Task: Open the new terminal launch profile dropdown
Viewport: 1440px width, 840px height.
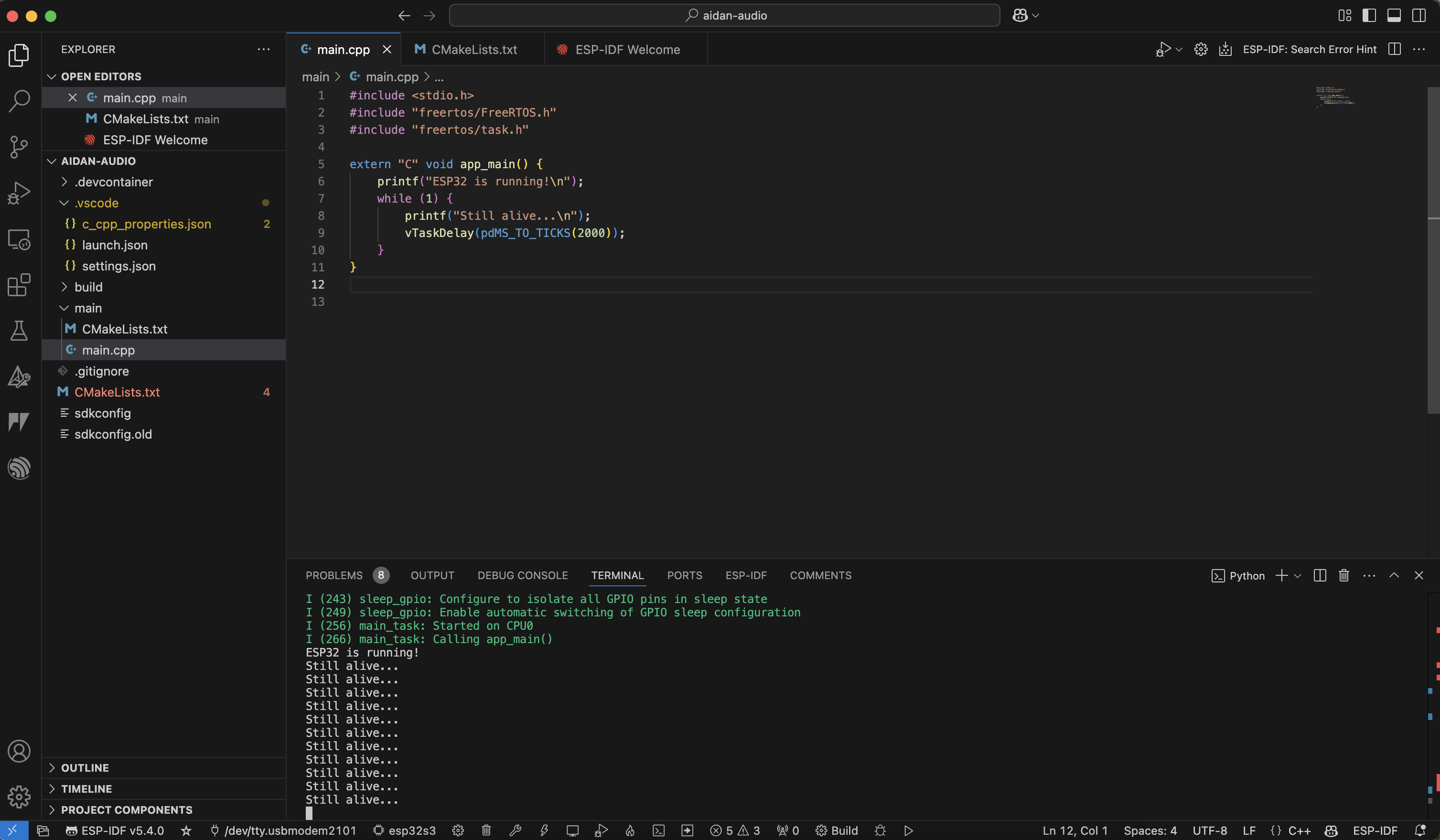Action: (1298, 575)
